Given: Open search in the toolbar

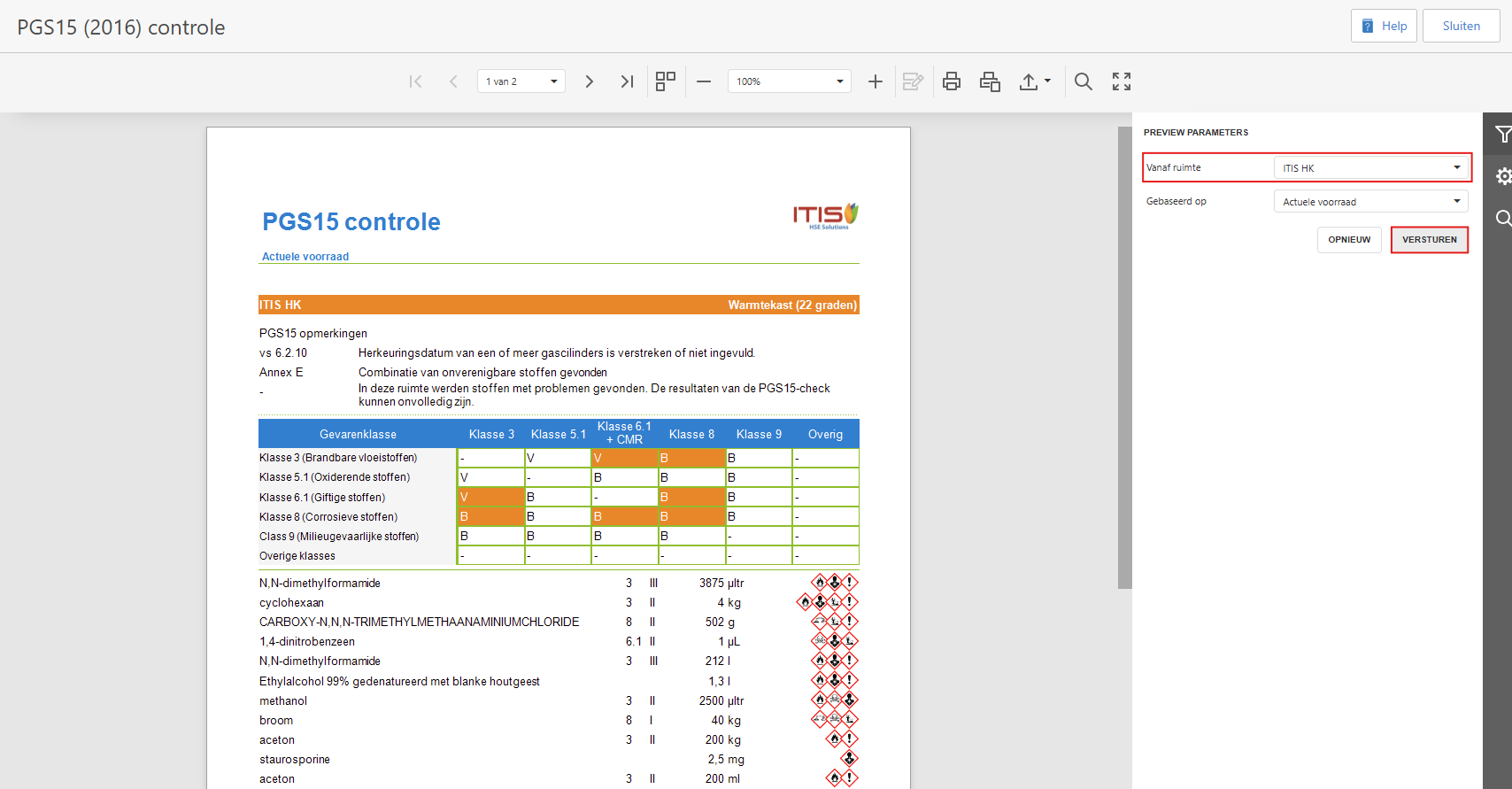Looking at the screenshot, I should 1083,81.
